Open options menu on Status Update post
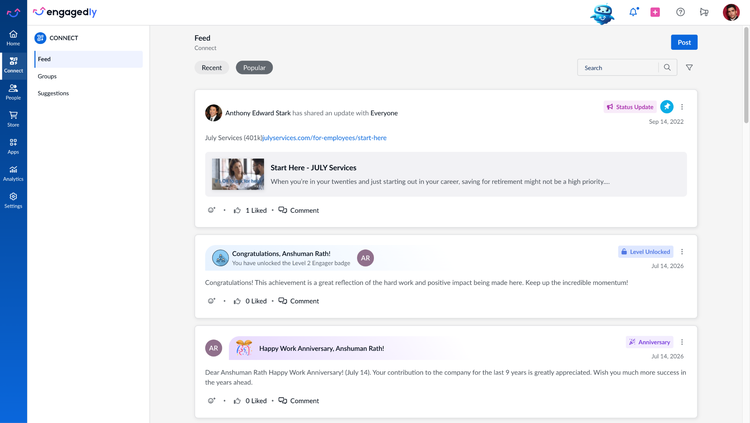 [x=682, y=107]
